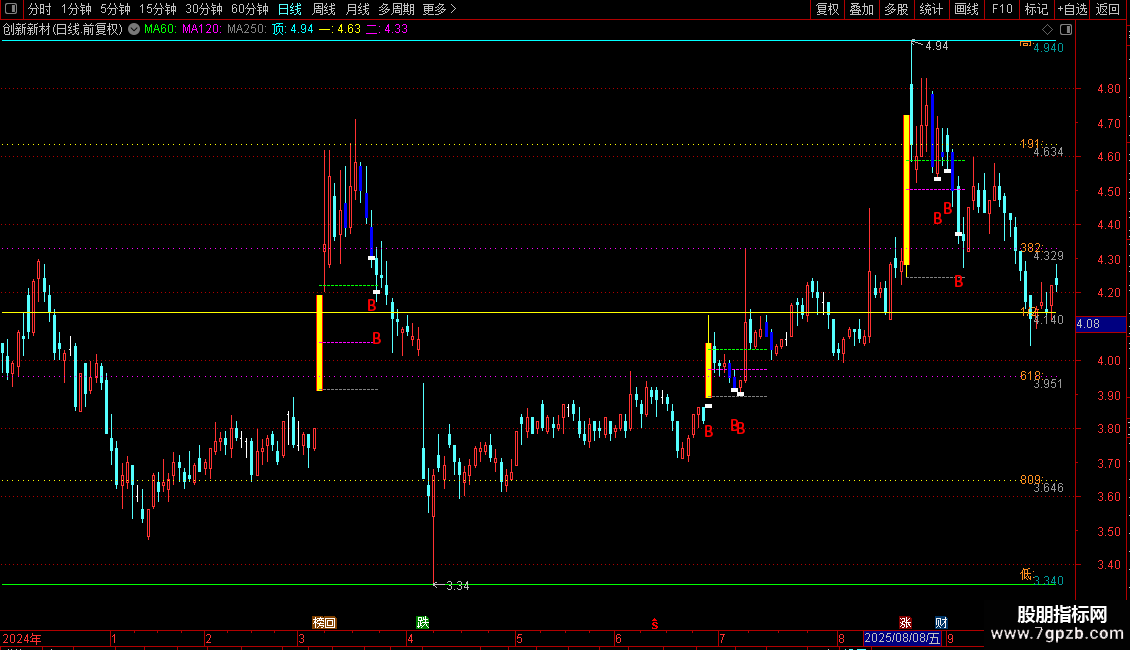The image size is (1130, 650).
Task: Click the 4.940 top level label
Action: pos(1048,48)
